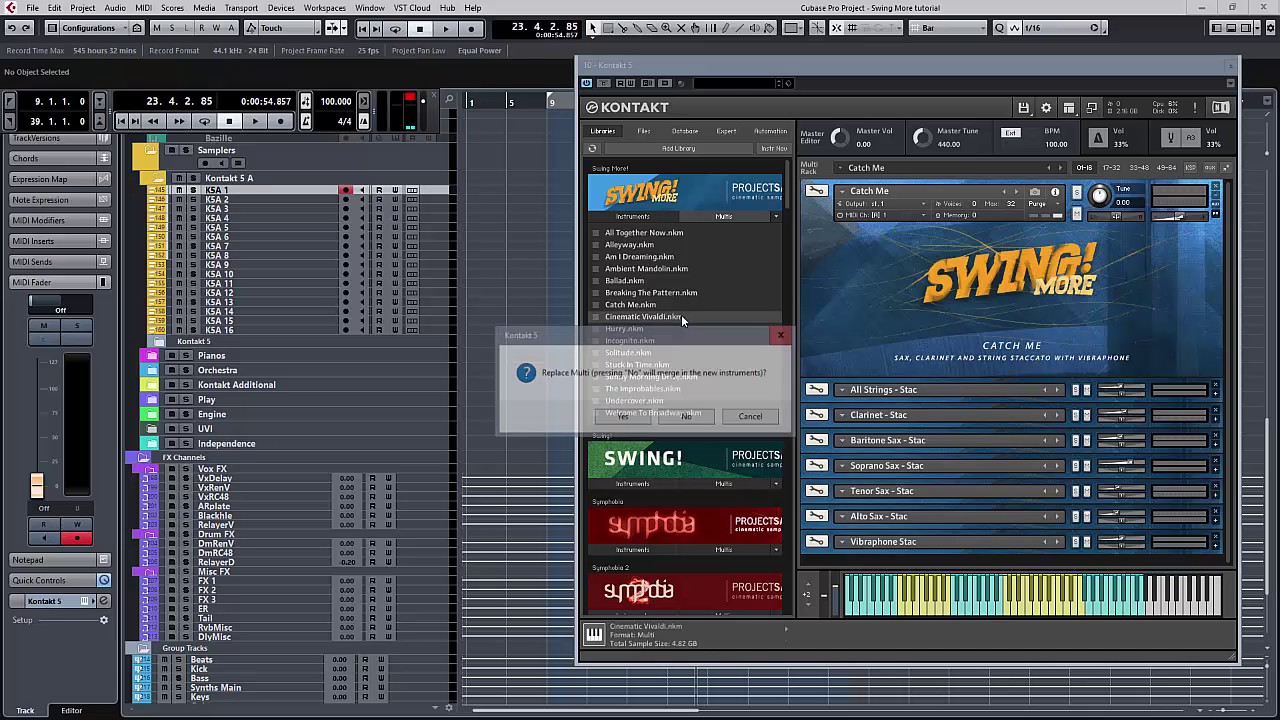
Task: Tick the All Together Now.nkm checkbox
Action: click(x=596, y=233)
